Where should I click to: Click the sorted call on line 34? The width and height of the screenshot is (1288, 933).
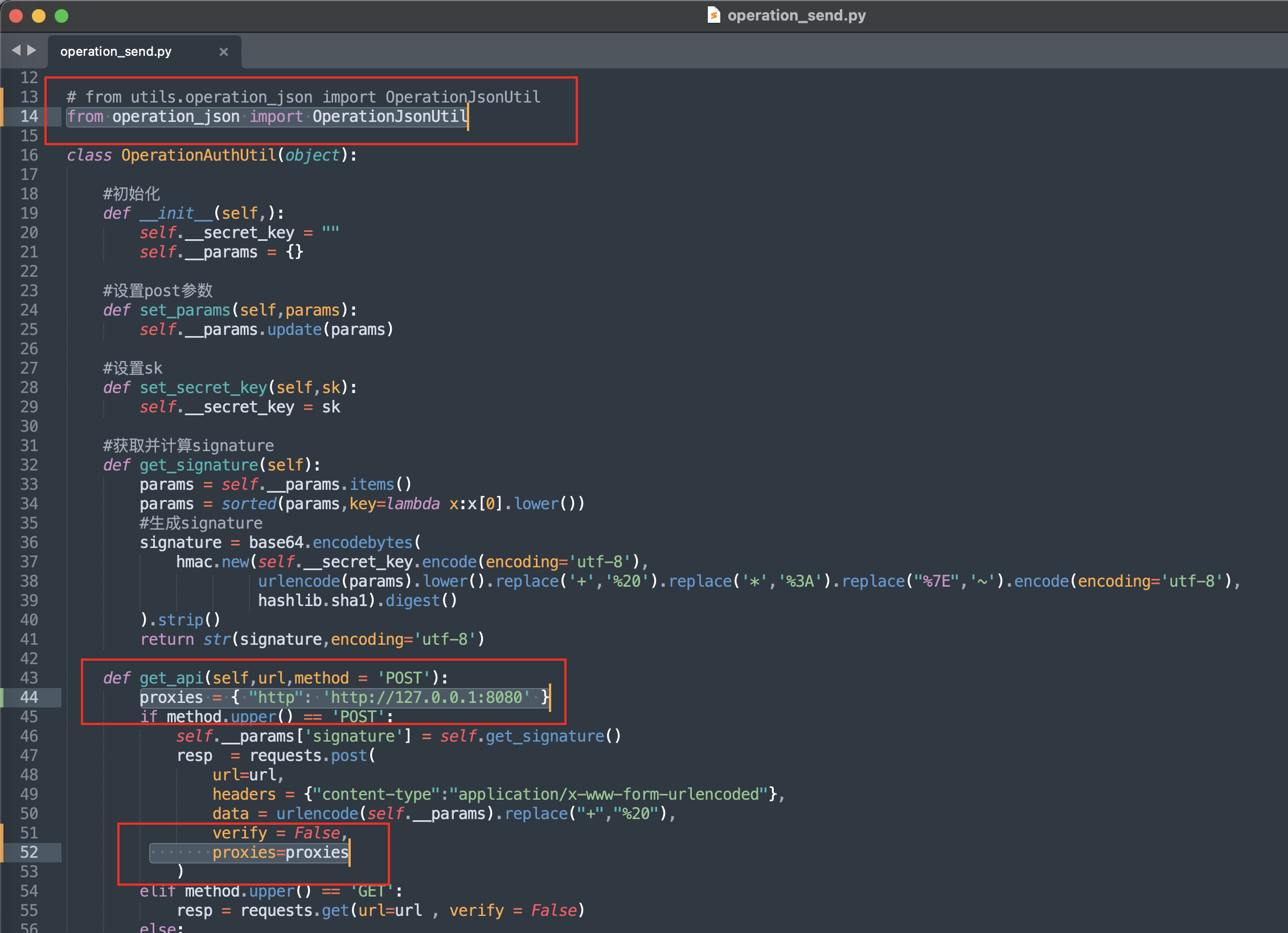coord(249,504)
